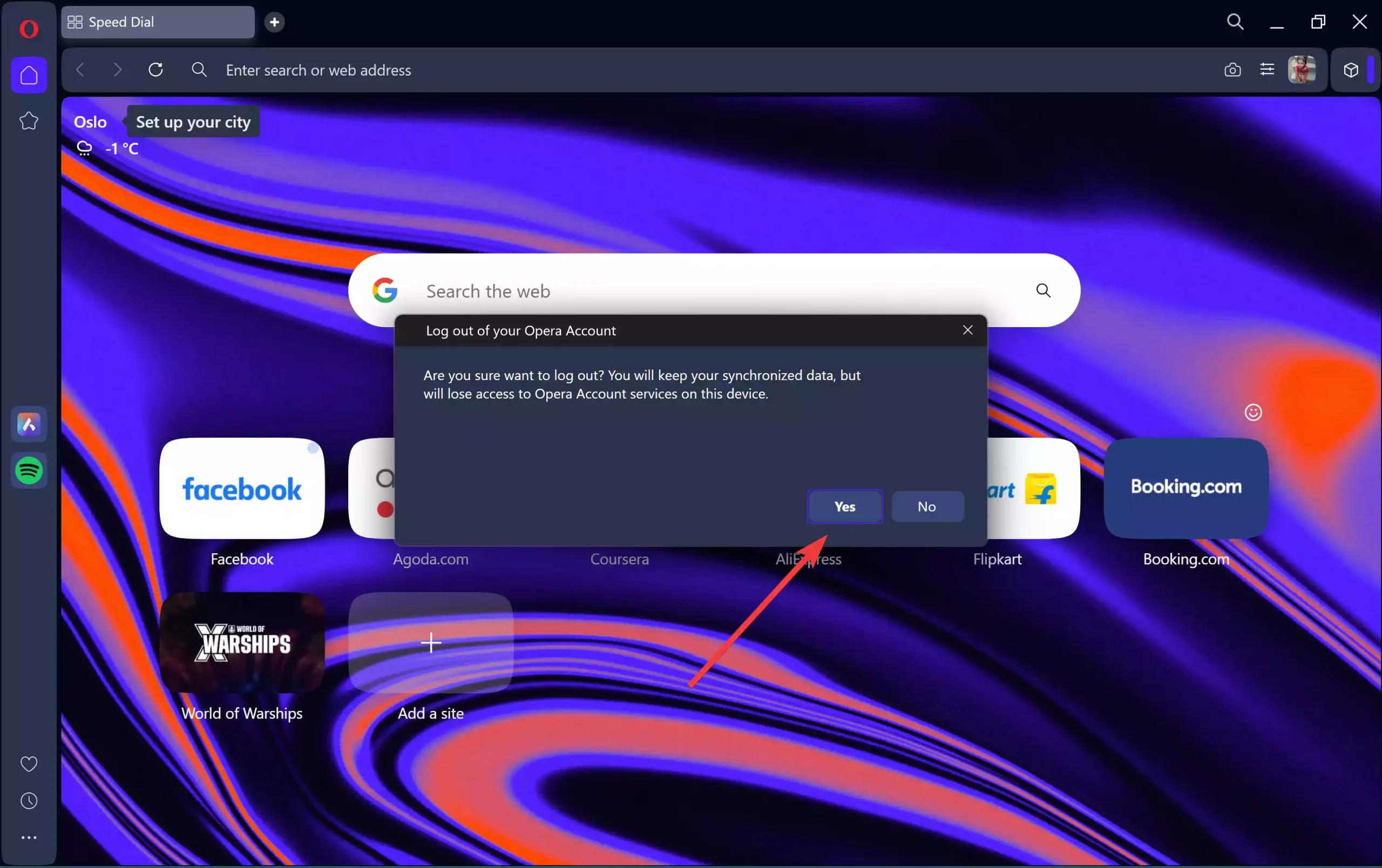
Task: Click the emoji smiley on the wallpaper
Action: tap(1254, 412)
